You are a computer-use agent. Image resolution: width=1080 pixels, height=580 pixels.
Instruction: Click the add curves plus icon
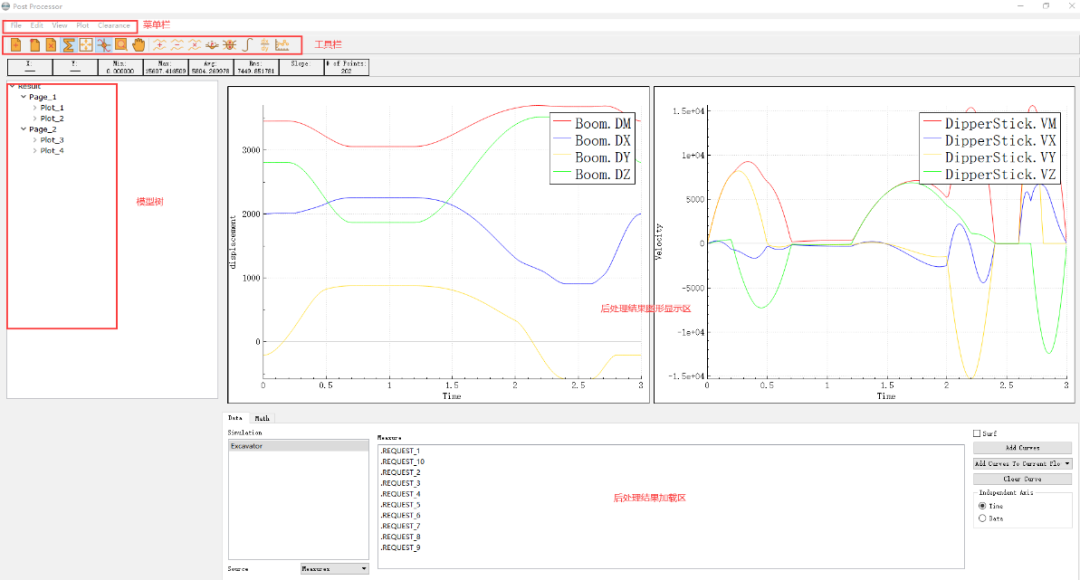point(159,45)
